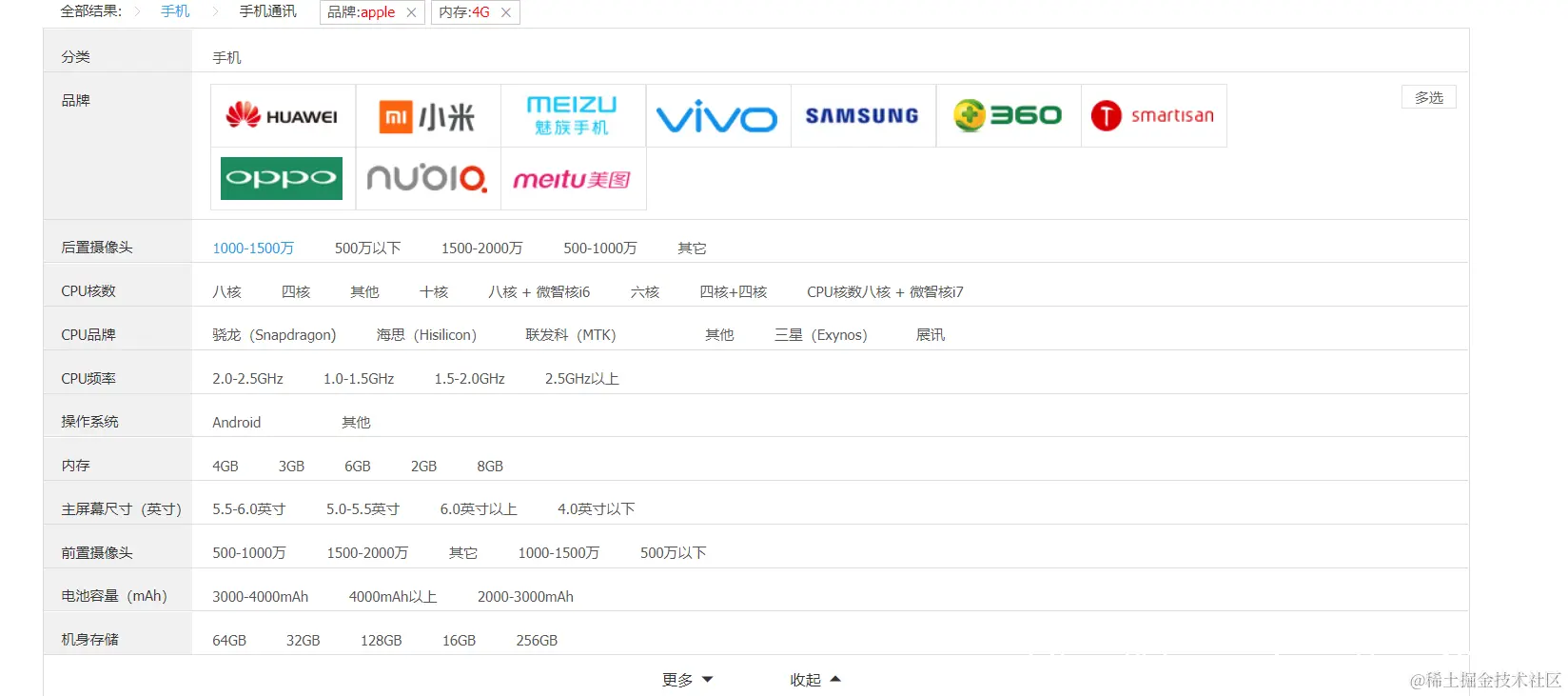
Task: Filter front camera 1000-1500万
Action: pos(559,553)
